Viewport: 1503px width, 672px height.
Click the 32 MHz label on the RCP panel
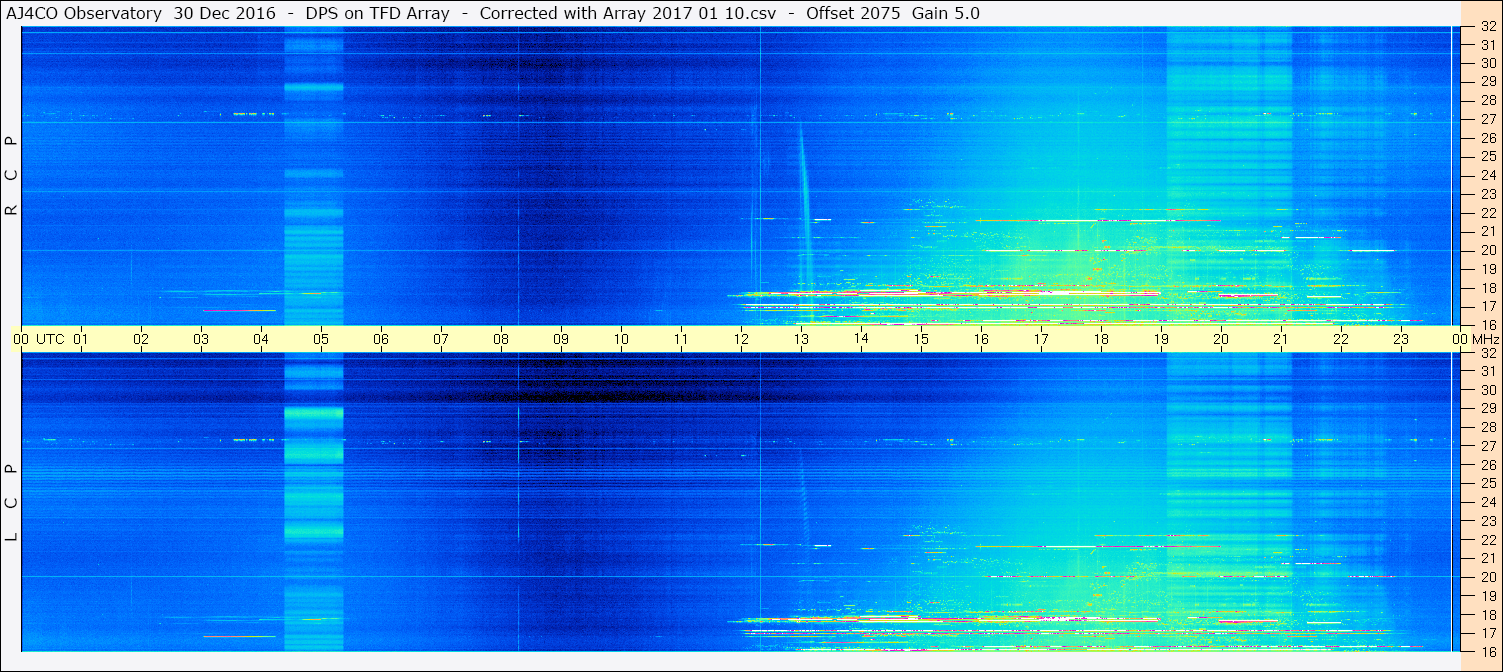point(1487,27)
